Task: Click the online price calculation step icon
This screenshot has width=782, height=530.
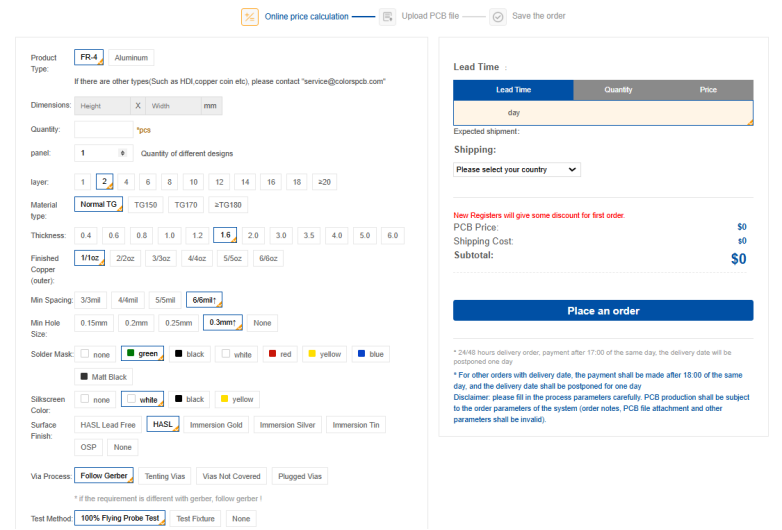Action: 250,17
